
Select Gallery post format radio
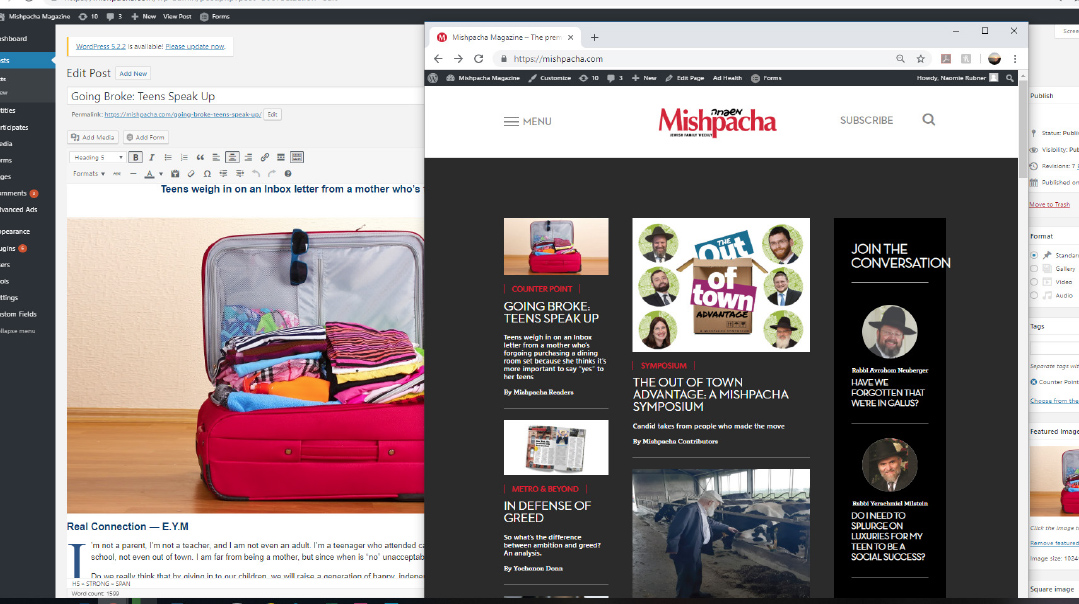[1034, 268]
